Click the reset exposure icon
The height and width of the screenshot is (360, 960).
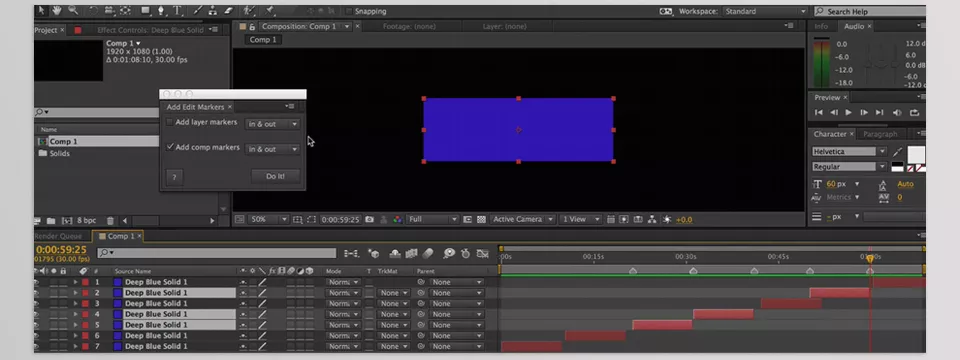tap(667, 219)
